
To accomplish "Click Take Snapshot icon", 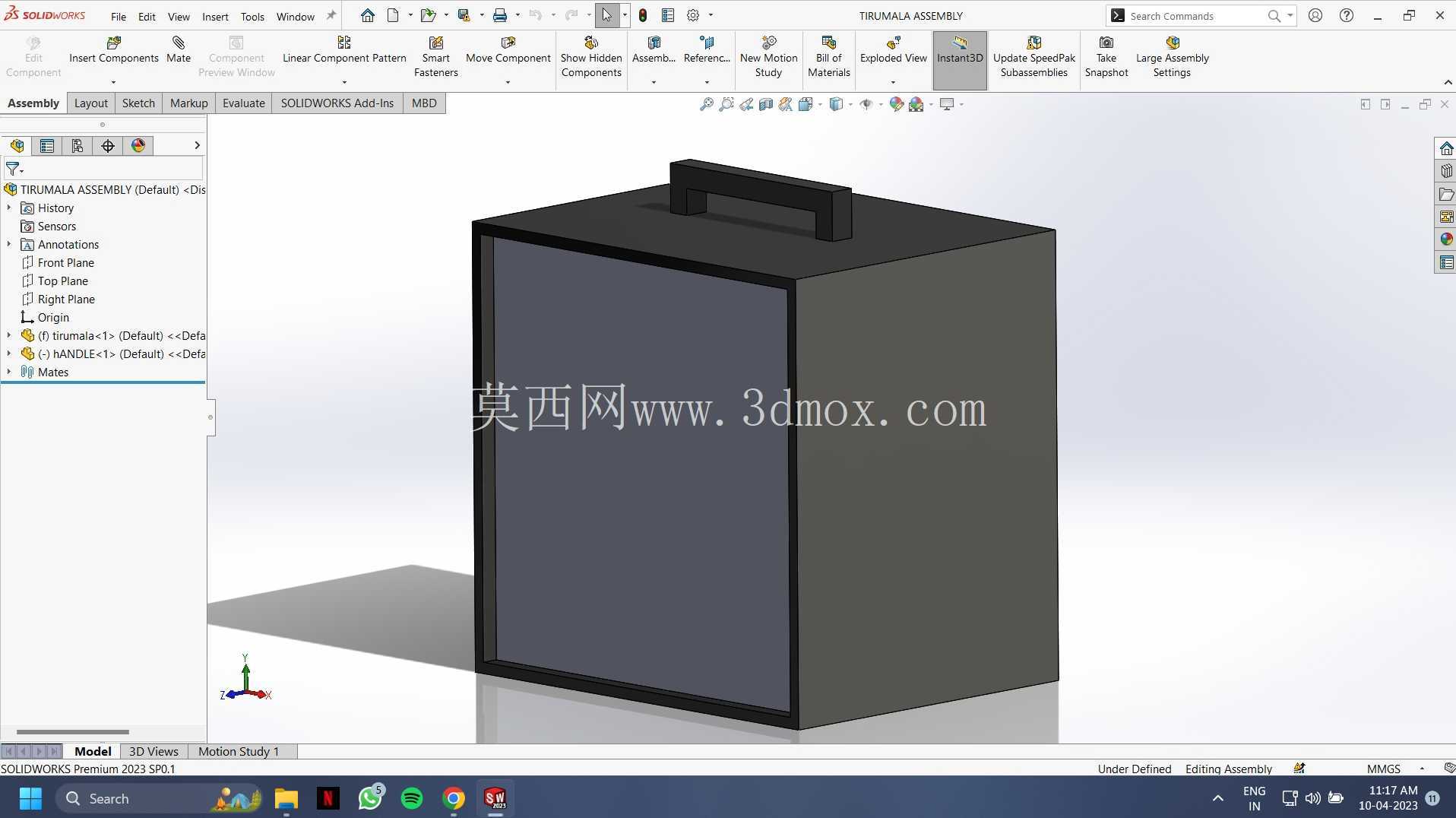I will coord(1106,56).
